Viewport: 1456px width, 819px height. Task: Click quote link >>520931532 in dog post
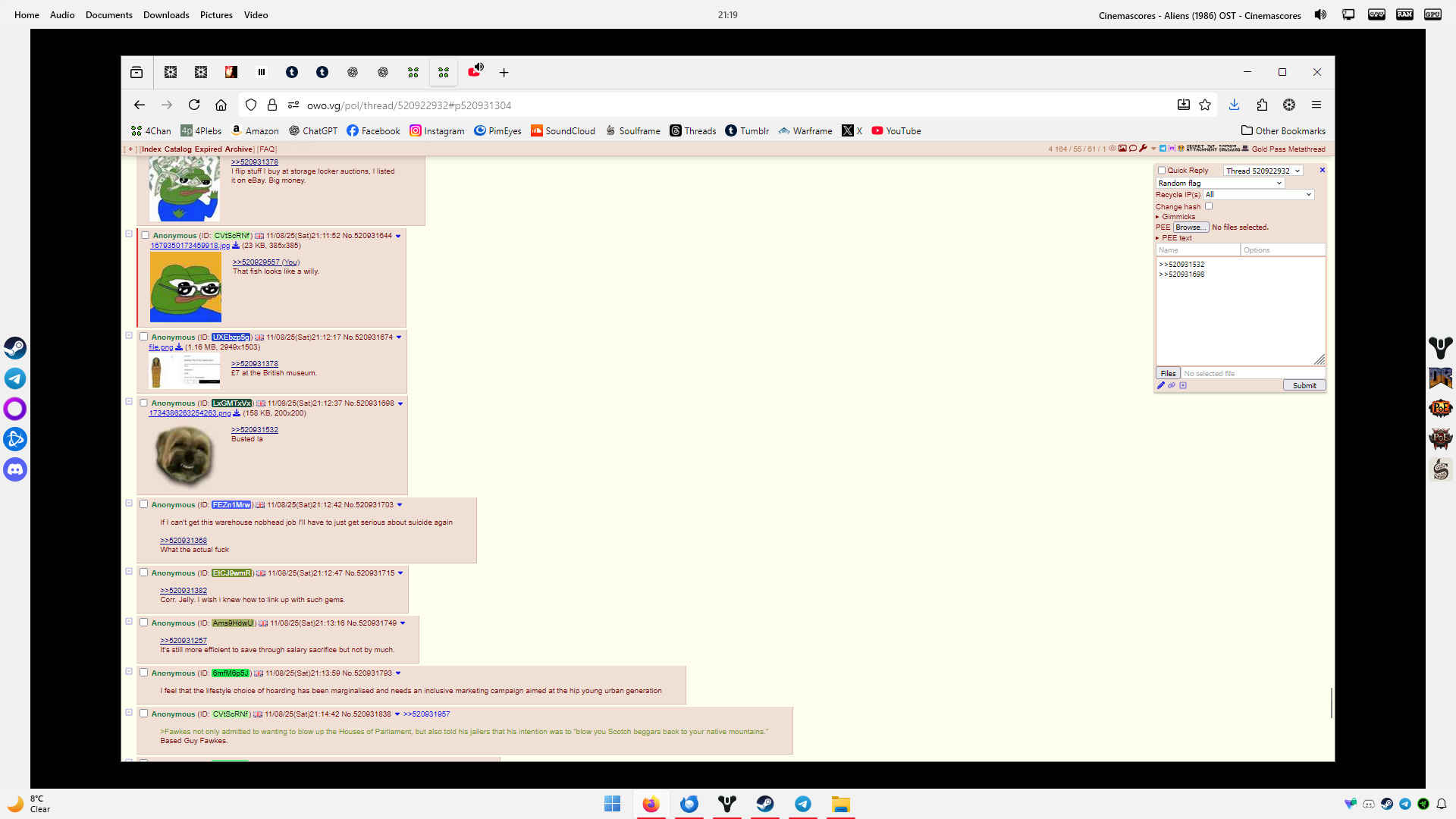pyautogui.click(x=255, y=429)
